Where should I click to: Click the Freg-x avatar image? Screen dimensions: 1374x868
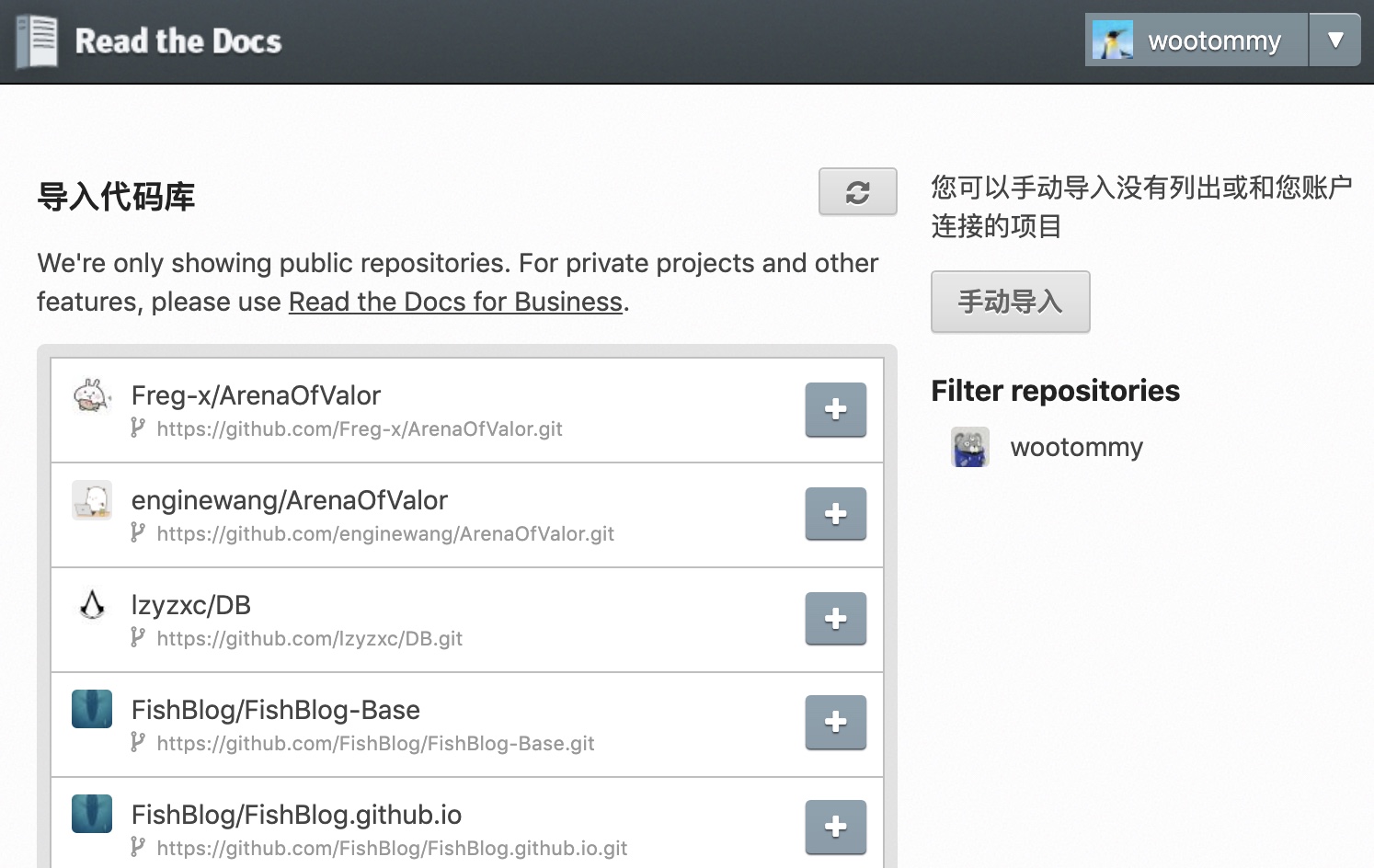(92, 395)
